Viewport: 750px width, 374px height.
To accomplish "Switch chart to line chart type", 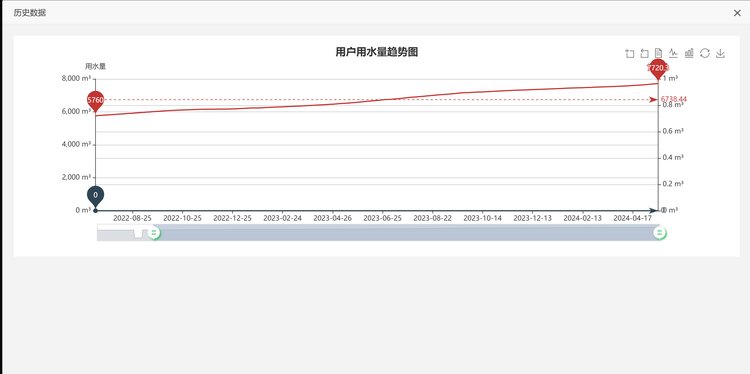I will click(x=673, y=53).
